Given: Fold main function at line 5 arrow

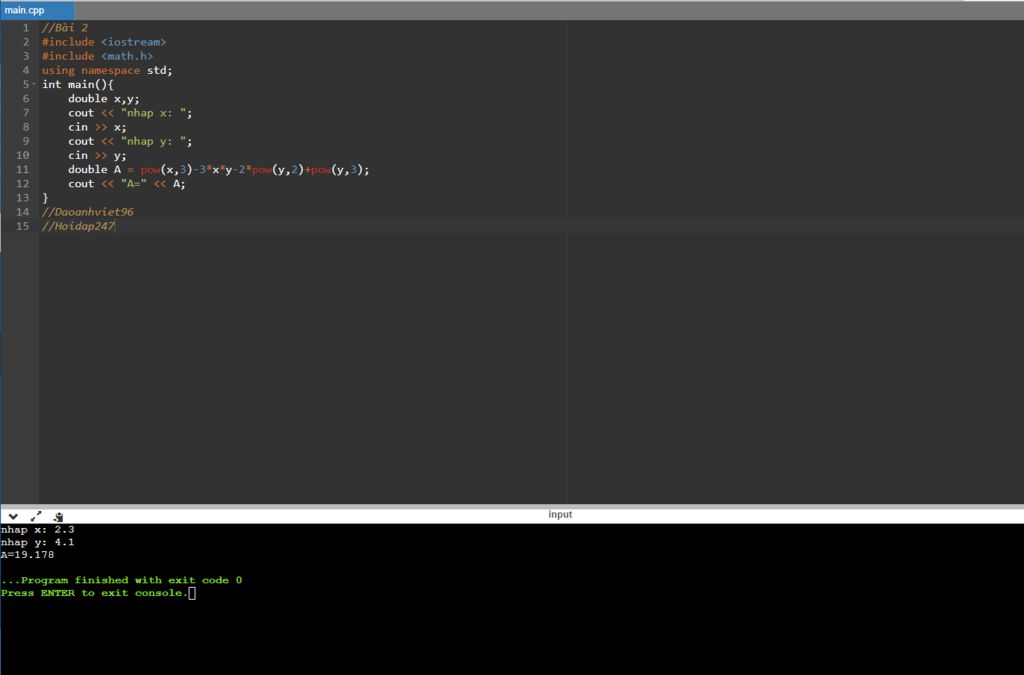Looking at the screenshot, I should click(x=34, y=84).
